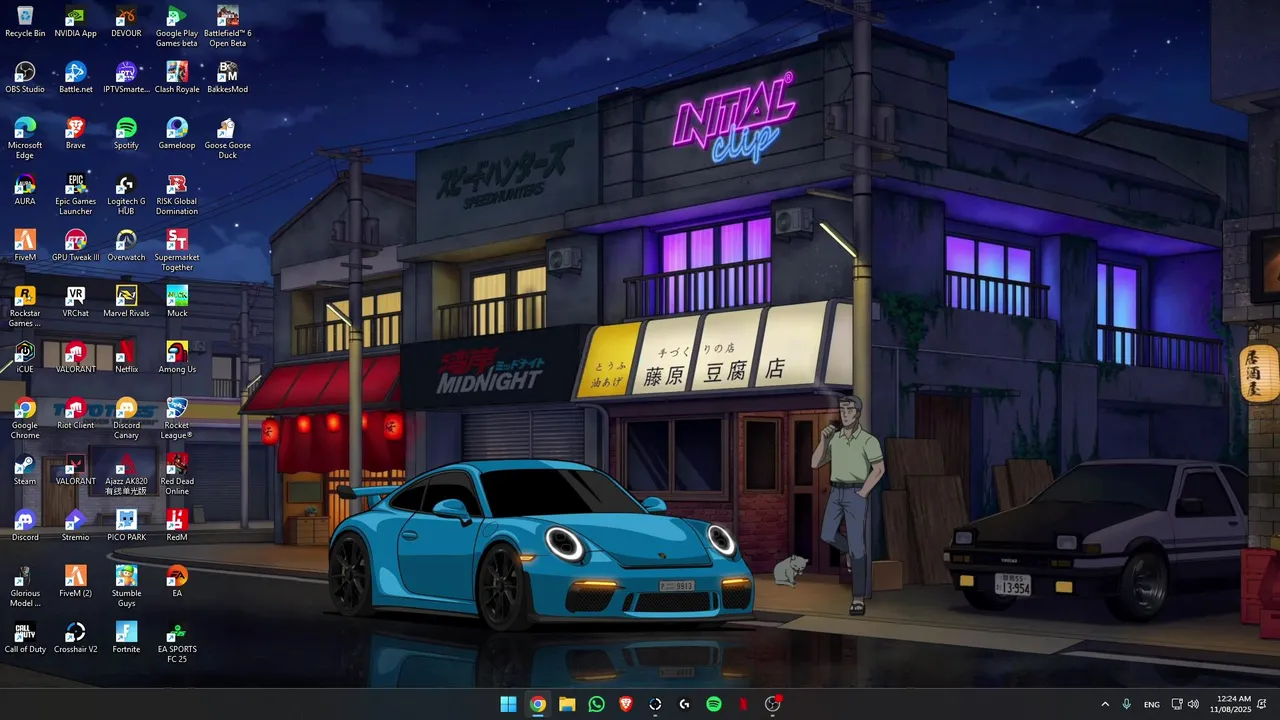
Task: Open the AURA desktop shortcut
Action: click(25, 190)
